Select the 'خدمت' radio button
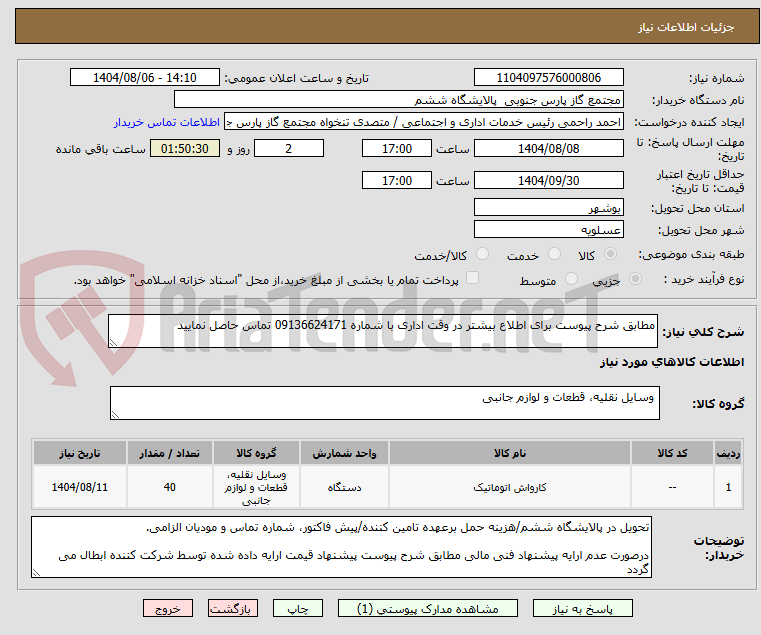The height and width of the screenshot is (635, 761). click(554, 254)
